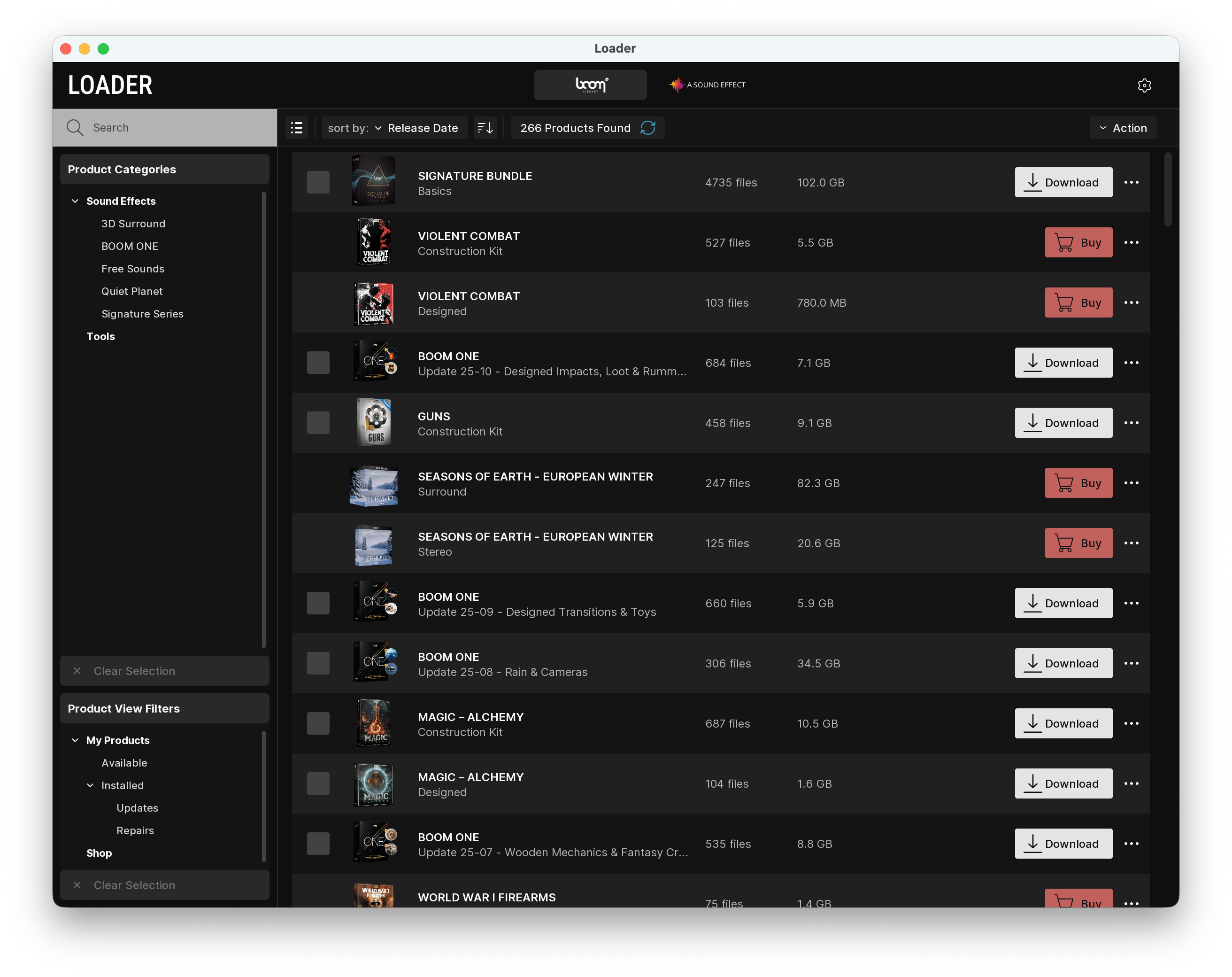Screen dimensions: 1232x977
Task: Buy VIOLENT COMBAT Construction Kit
Action: [x=1078, y=242]
